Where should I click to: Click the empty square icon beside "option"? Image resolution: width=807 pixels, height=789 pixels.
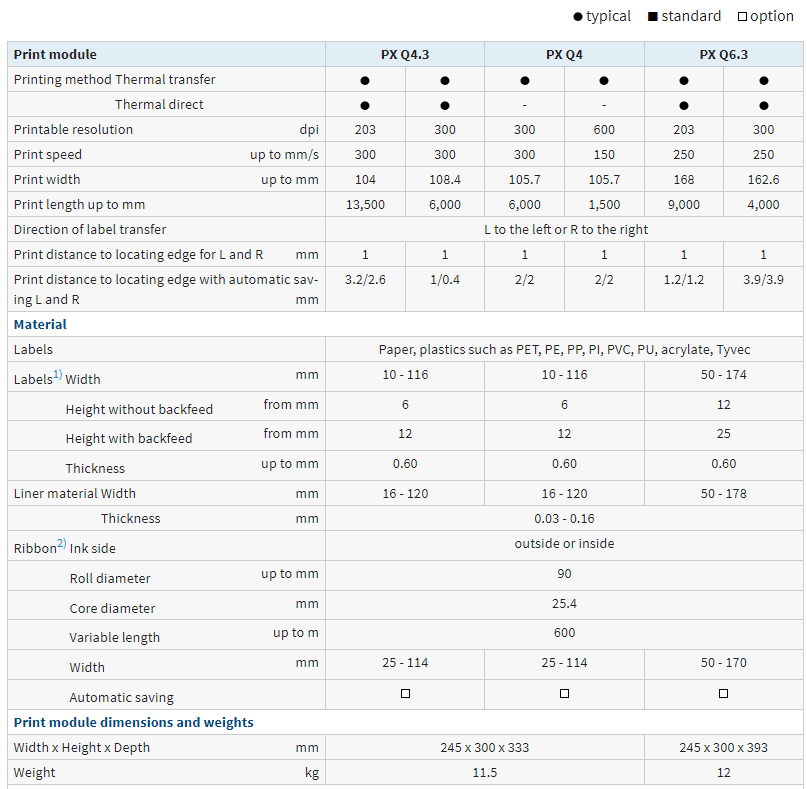[742, 17]
